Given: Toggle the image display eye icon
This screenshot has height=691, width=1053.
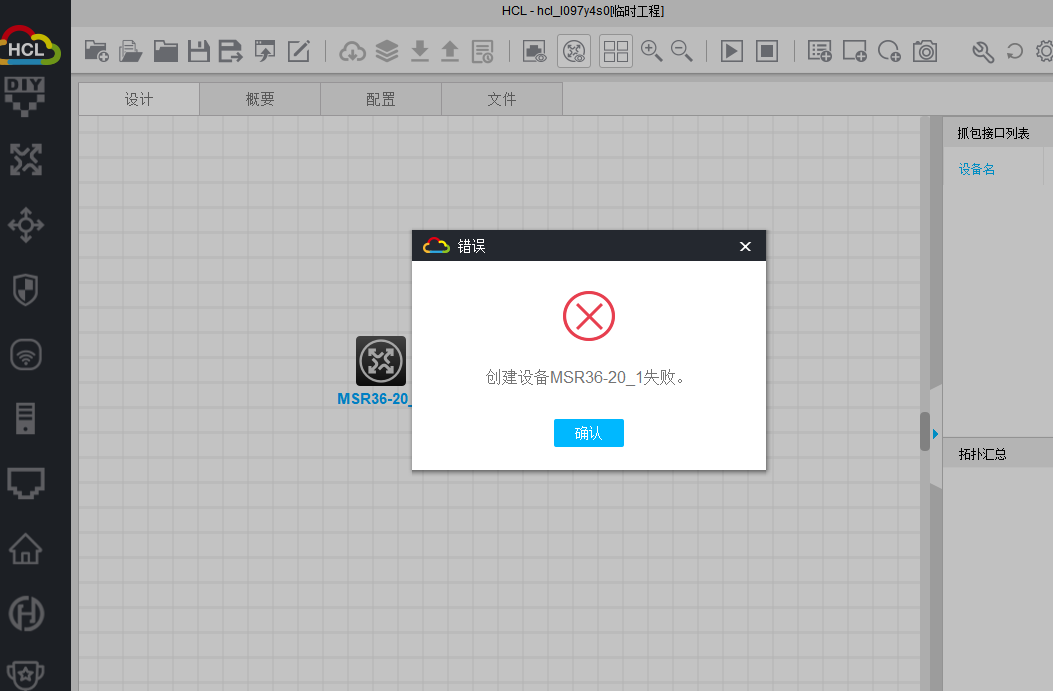Looking at the screenshot, I should [534, 51].
